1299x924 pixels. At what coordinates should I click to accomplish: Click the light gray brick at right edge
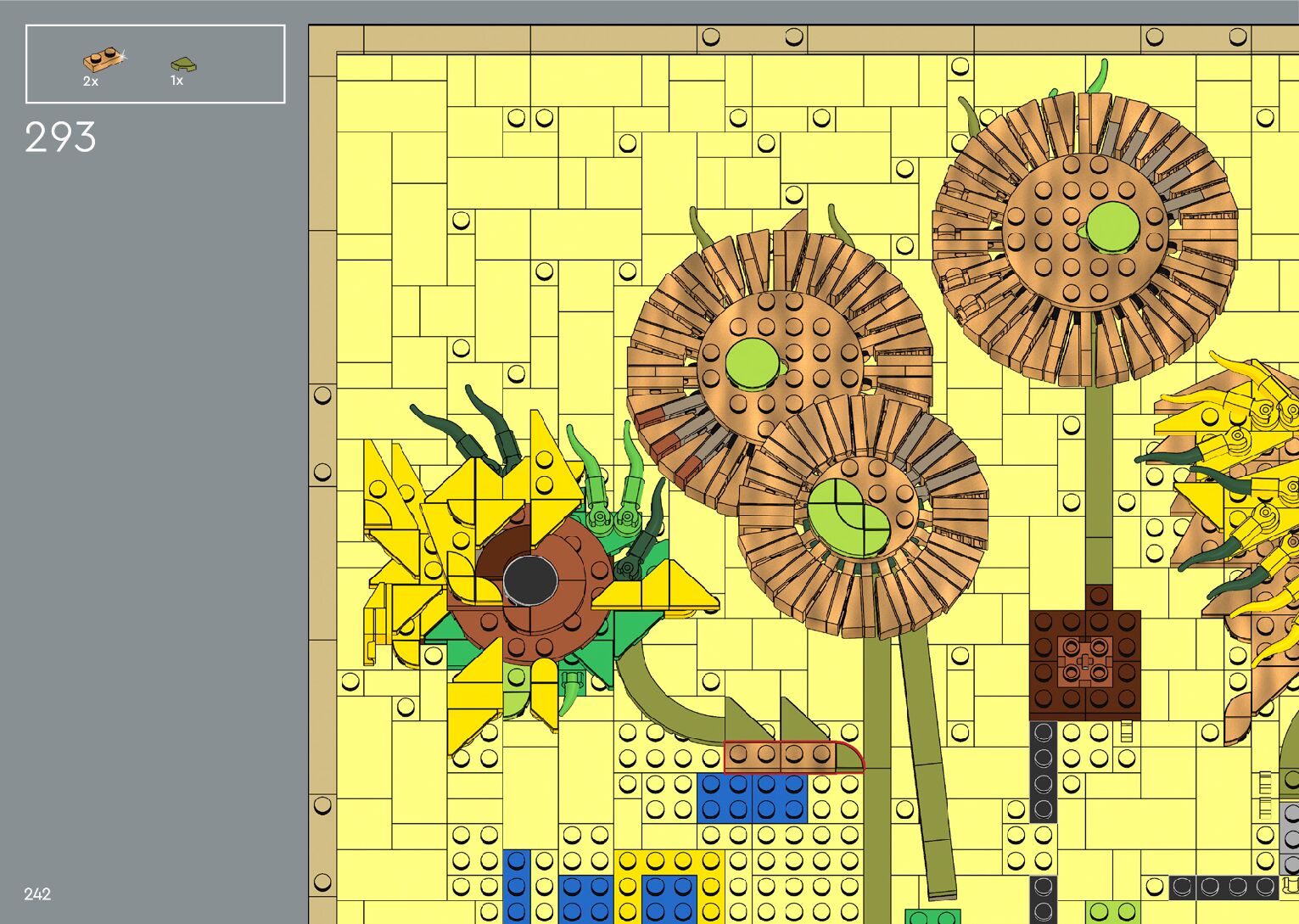tap(1289, 836)
